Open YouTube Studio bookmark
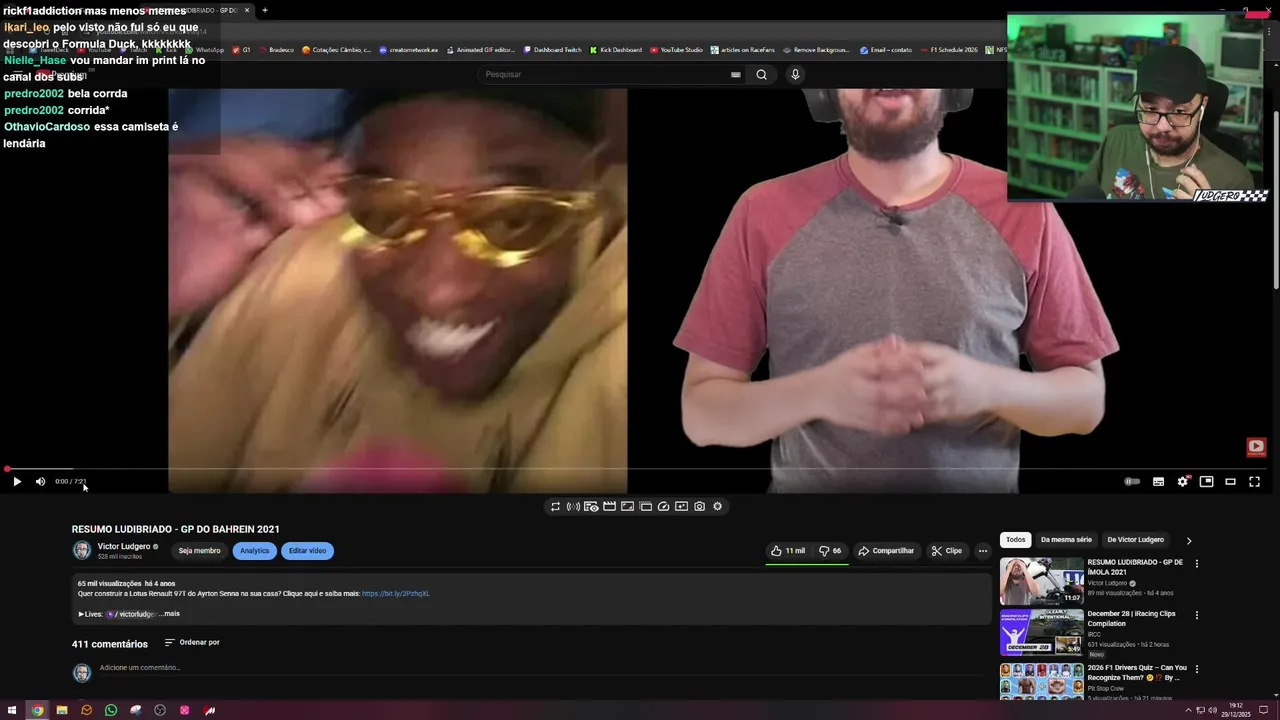The image size is (1280, 720). [677, 50]
